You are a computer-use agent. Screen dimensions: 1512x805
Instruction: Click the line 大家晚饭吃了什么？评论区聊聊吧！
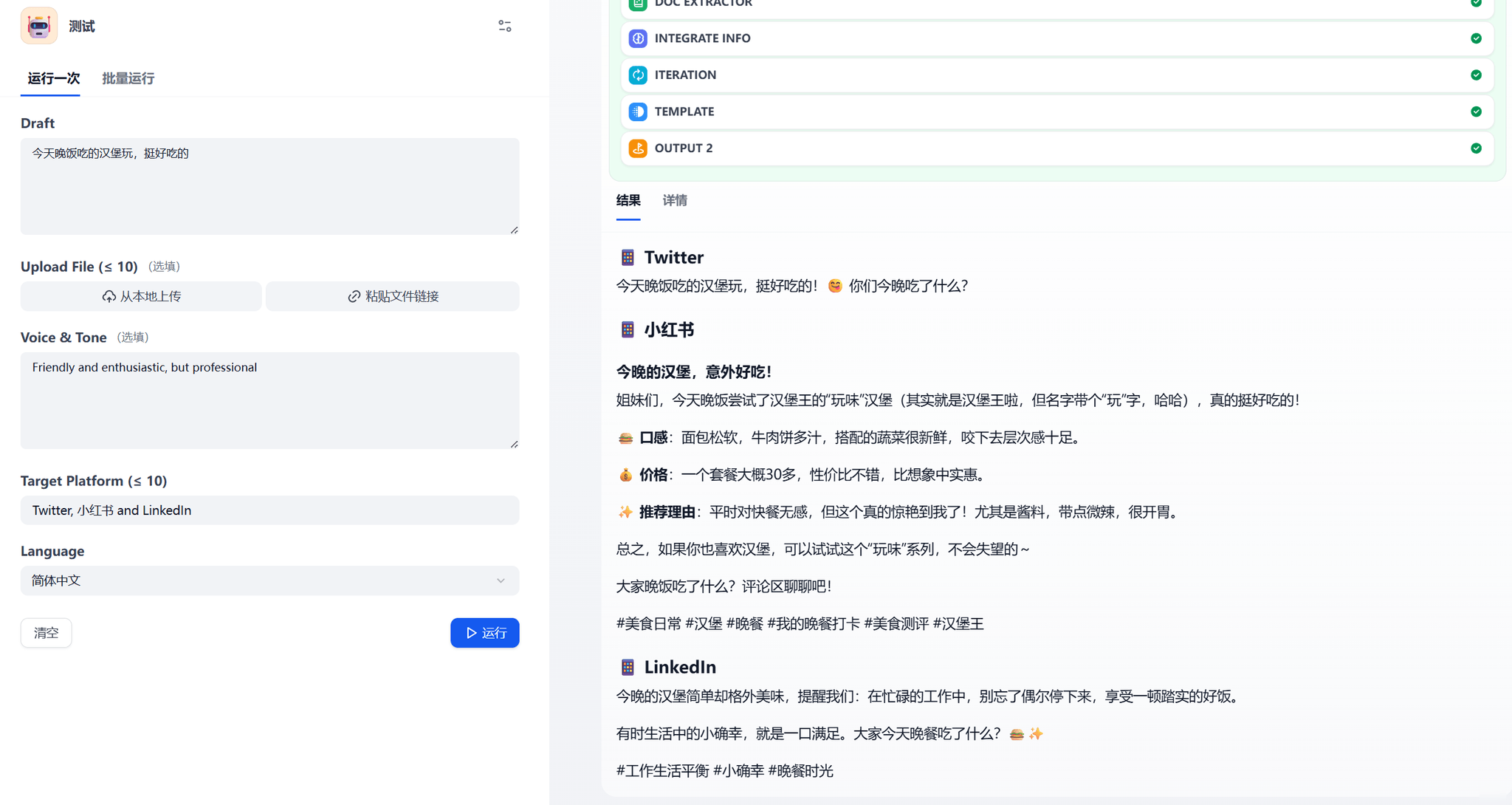click(x=724, y=586)
